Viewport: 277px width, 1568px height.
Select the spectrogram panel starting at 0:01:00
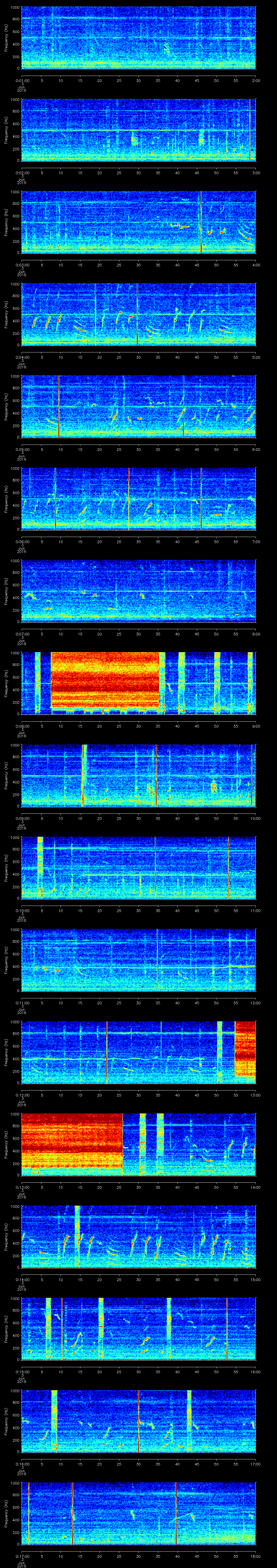139,38
